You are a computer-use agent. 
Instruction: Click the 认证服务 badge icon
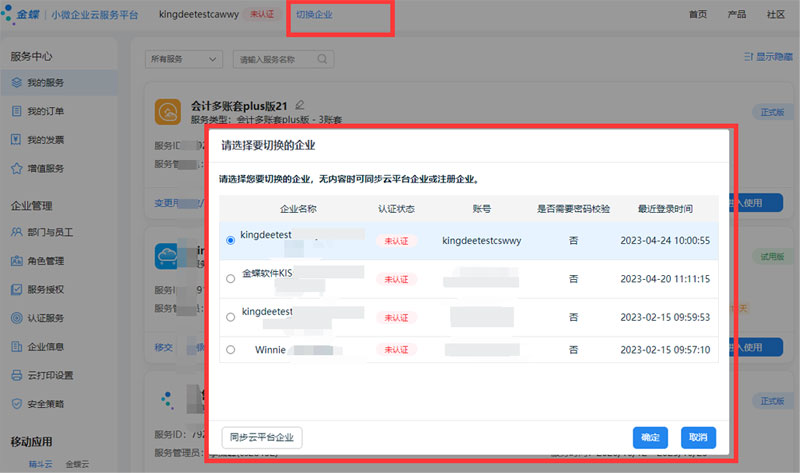(16, 318)
